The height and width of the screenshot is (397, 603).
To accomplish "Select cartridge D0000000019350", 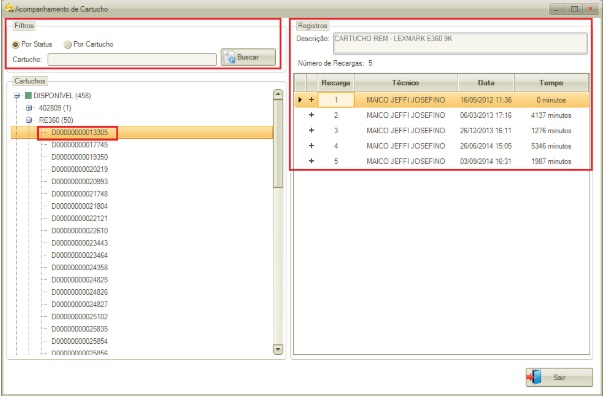I will (80, 157).
